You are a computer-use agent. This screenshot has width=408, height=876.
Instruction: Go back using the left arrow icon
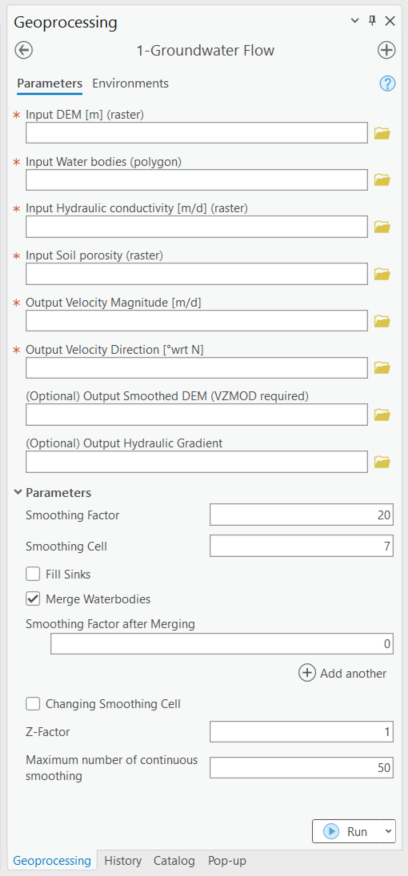(24, 50)
